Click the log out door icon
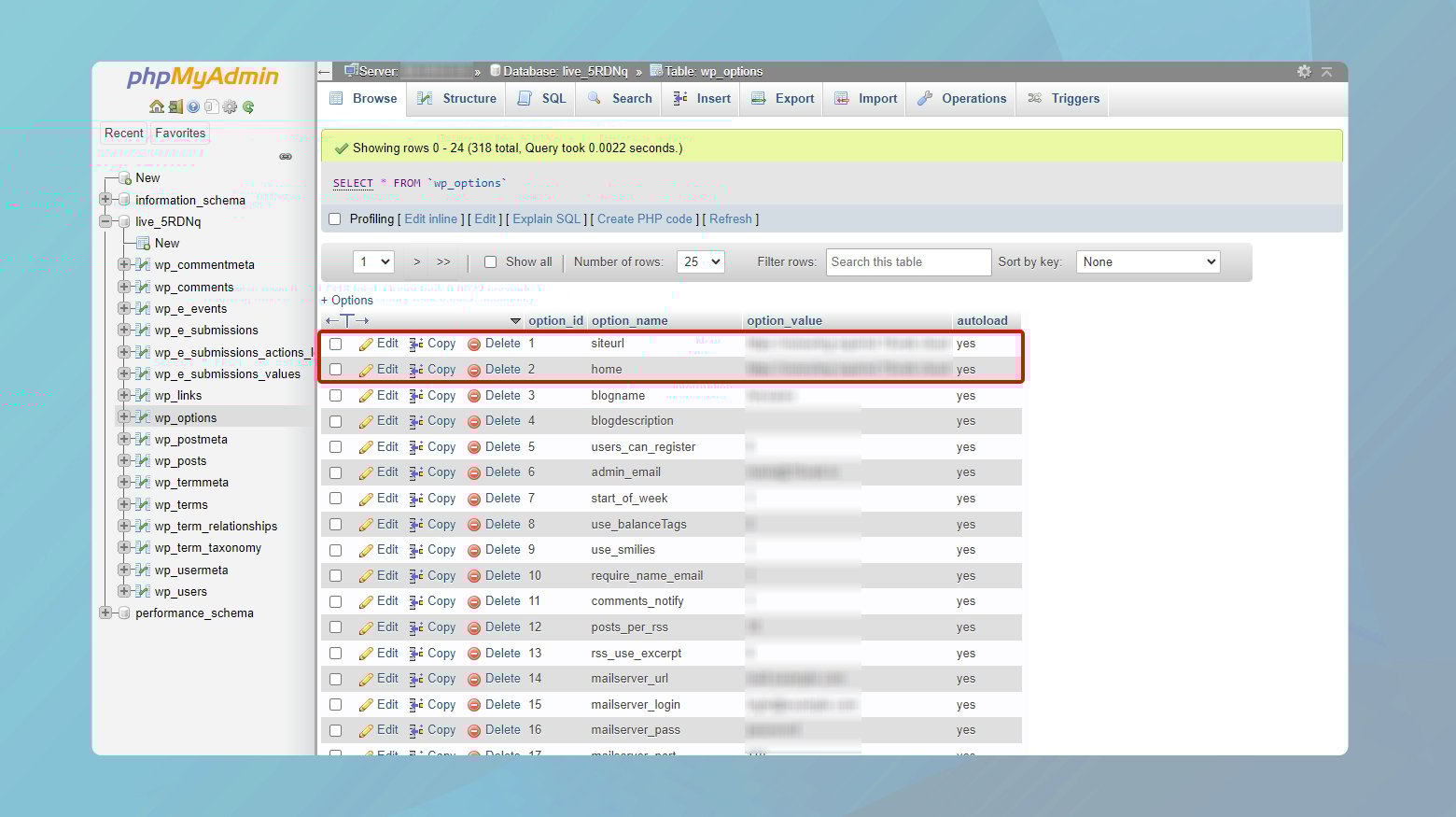The height and width of the screenshot is (817, 1456). click(x=175, y=107)
